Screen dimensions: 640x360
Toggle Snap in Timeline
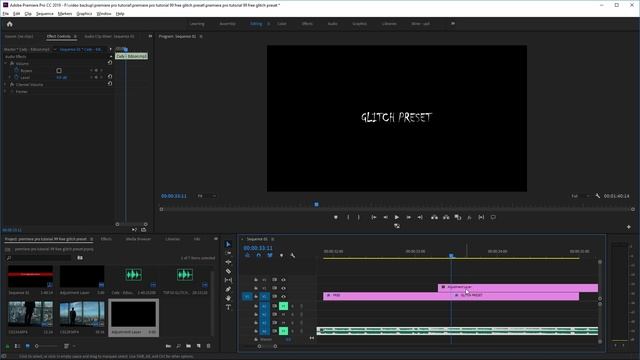[x=258, y=255]
